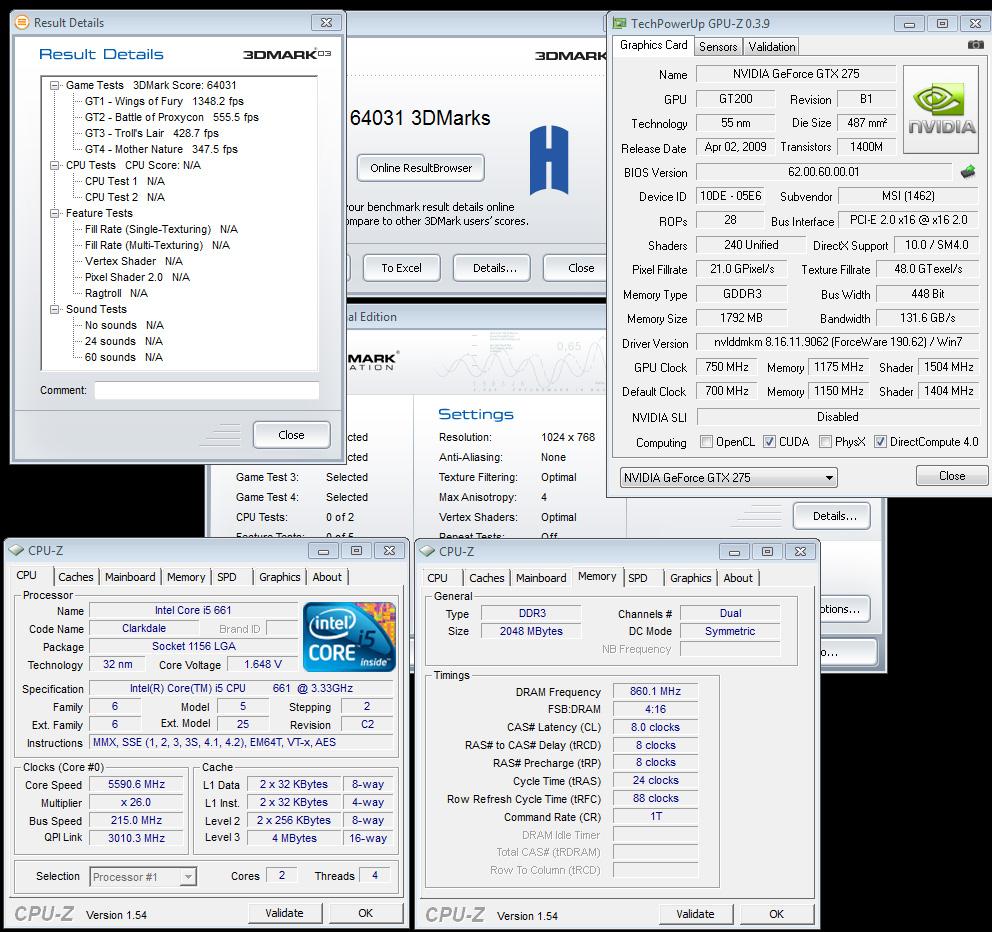Open SPD tab in Memory CPU-Z window
The width and height of the screenshot is (992, 932).
(x=637, y=578)
